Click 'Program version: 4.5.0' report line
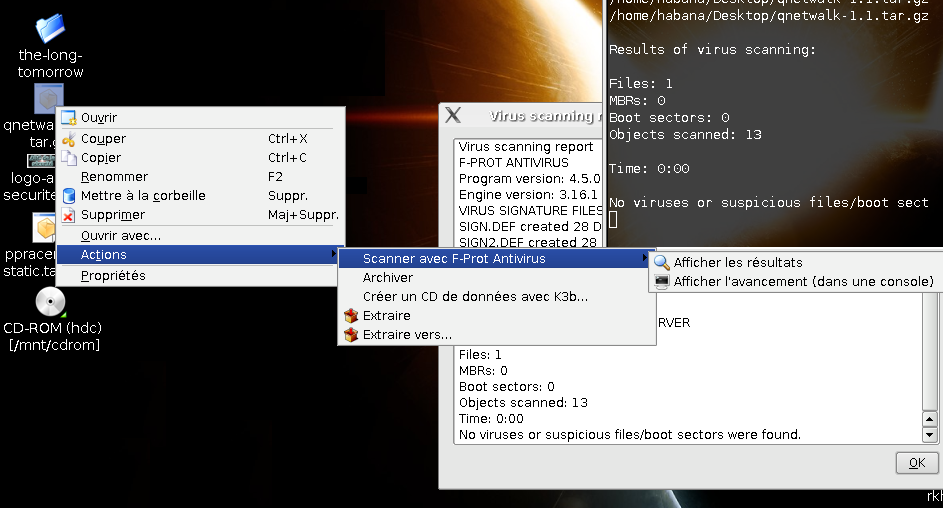 529,179
